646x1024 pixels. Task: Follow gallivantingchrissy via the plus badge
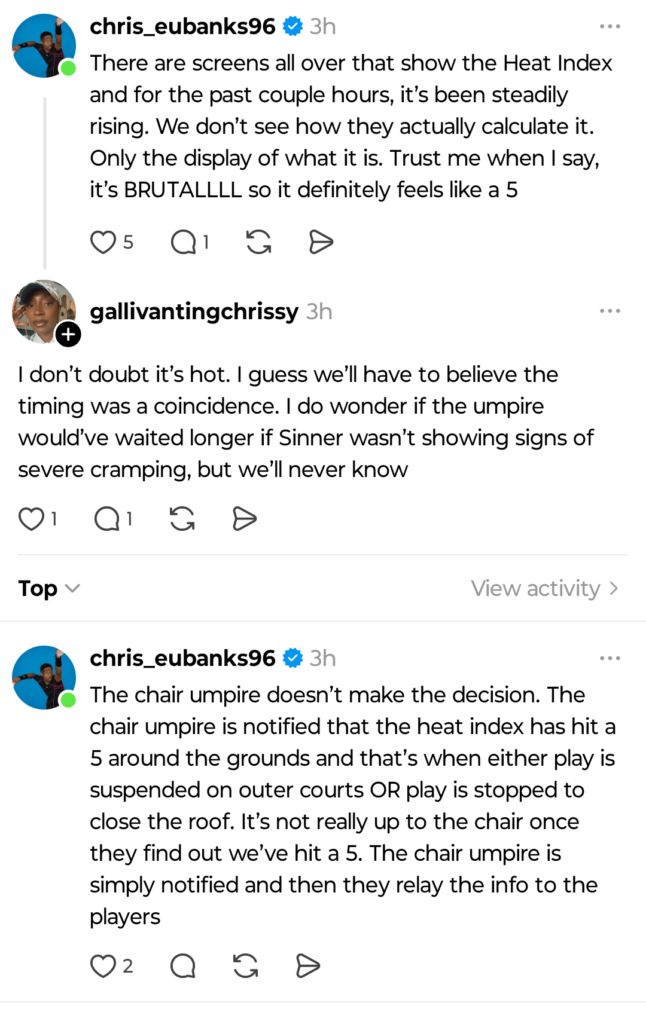pos(69,336)
